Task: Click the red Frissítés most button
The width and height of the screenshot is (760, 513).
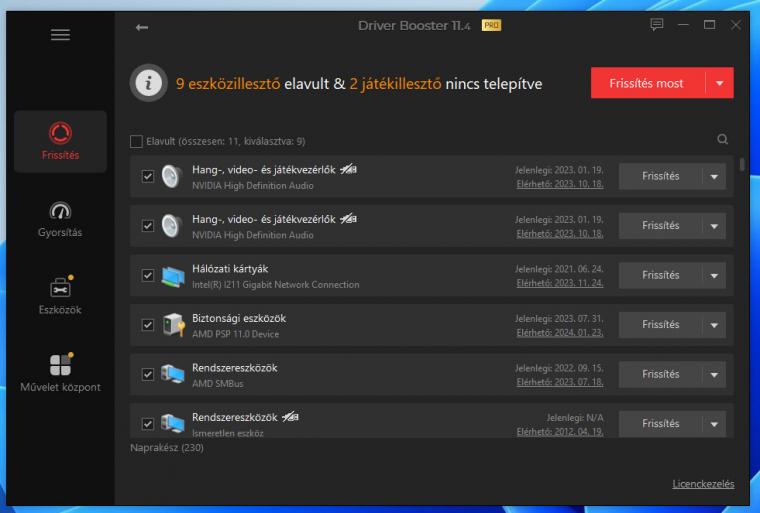Action: [x=648, y=83]
